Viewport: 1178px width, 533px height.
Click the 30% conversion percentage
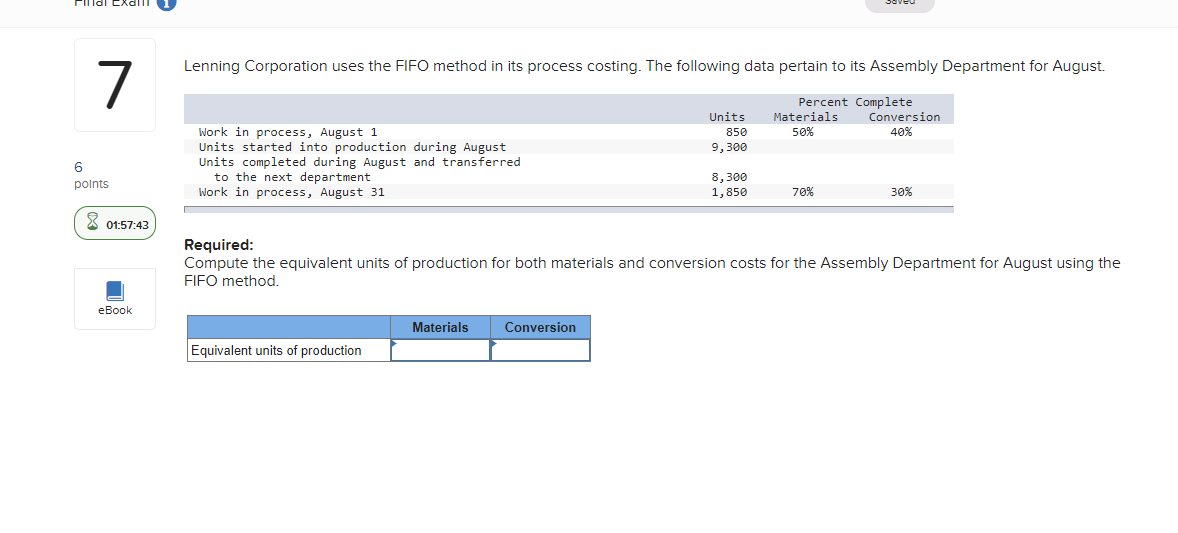pos(902,192)
